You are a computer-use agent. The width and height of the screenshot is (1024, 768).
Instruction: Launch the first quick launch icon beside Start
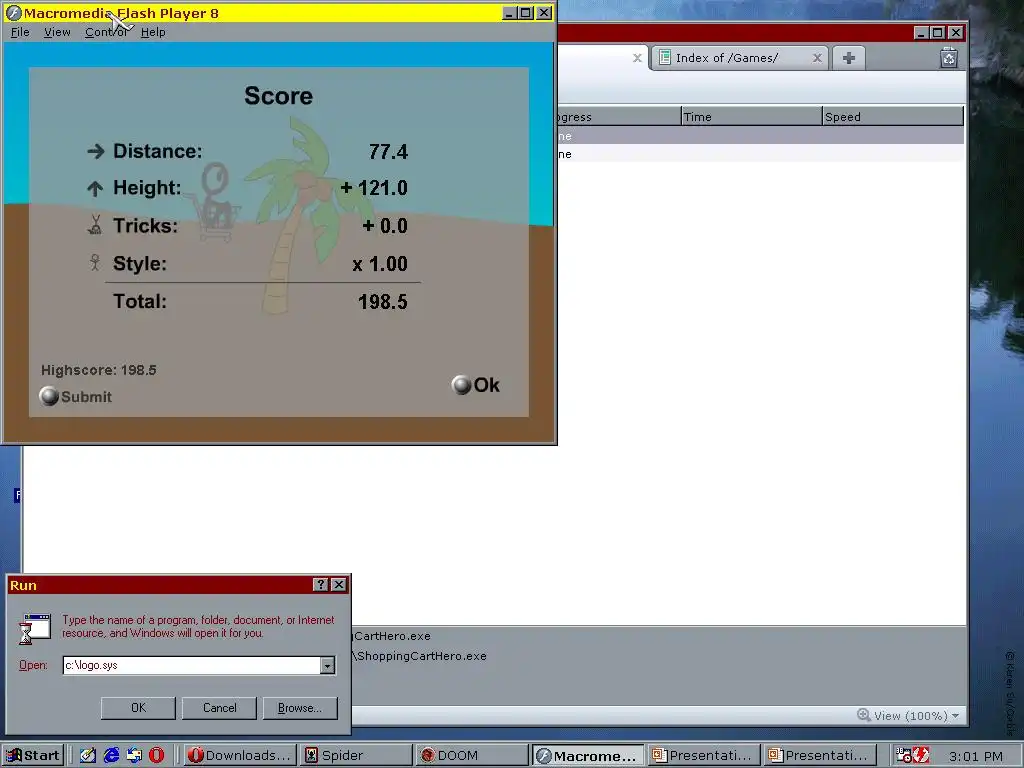tap(88, 756)
